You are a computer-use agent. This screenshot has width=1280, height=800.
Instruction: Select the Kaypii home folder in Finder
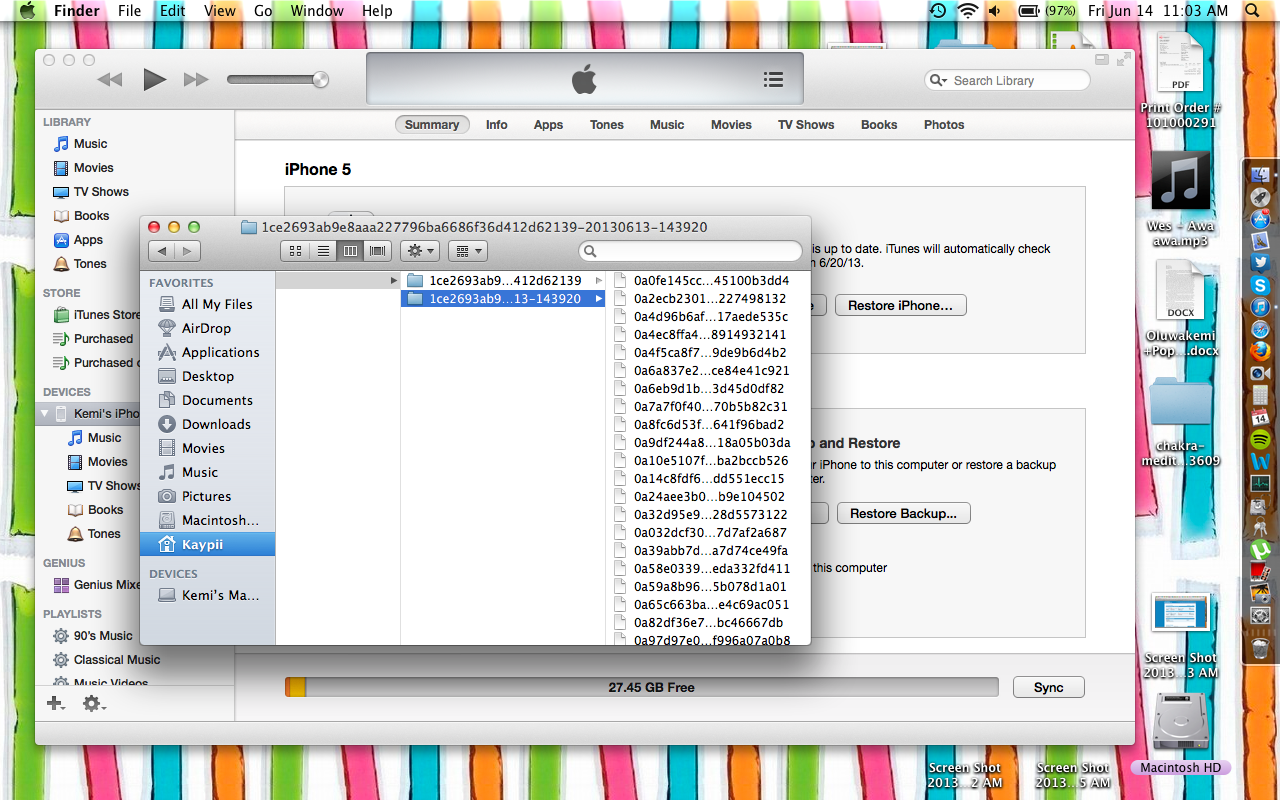click(207, 545)
